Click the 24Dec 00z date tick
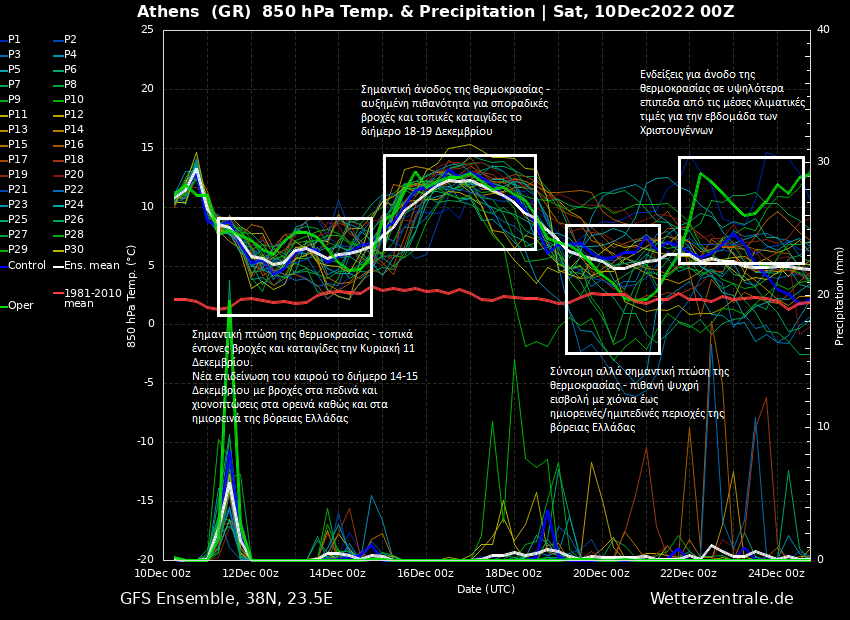Image resolution: width=850 pixels, height=620 pixels. point(776,573)
